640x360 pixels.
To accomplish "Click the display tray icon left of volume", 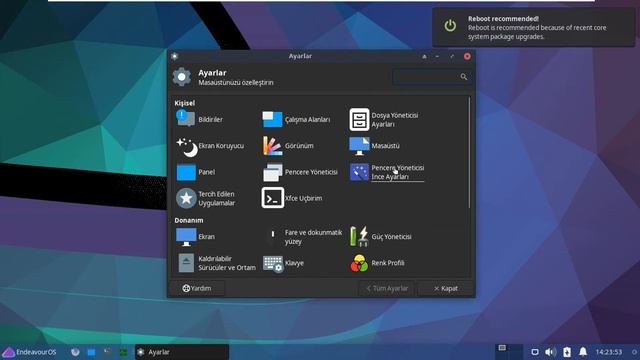I will (x=534, y=352).
